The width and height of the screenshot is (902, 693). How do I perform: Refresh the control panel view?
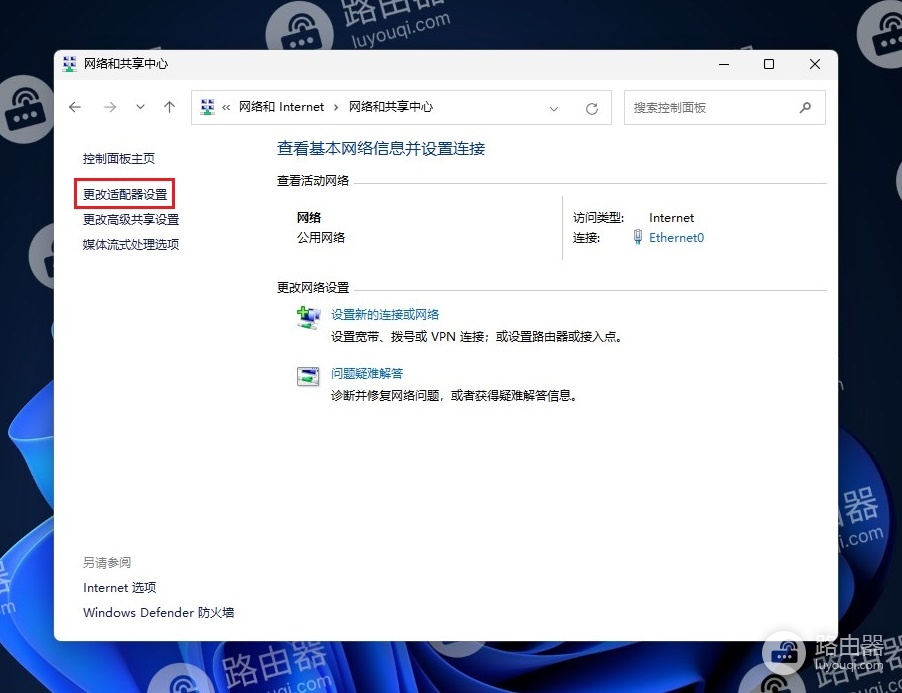tap(591, 108)
